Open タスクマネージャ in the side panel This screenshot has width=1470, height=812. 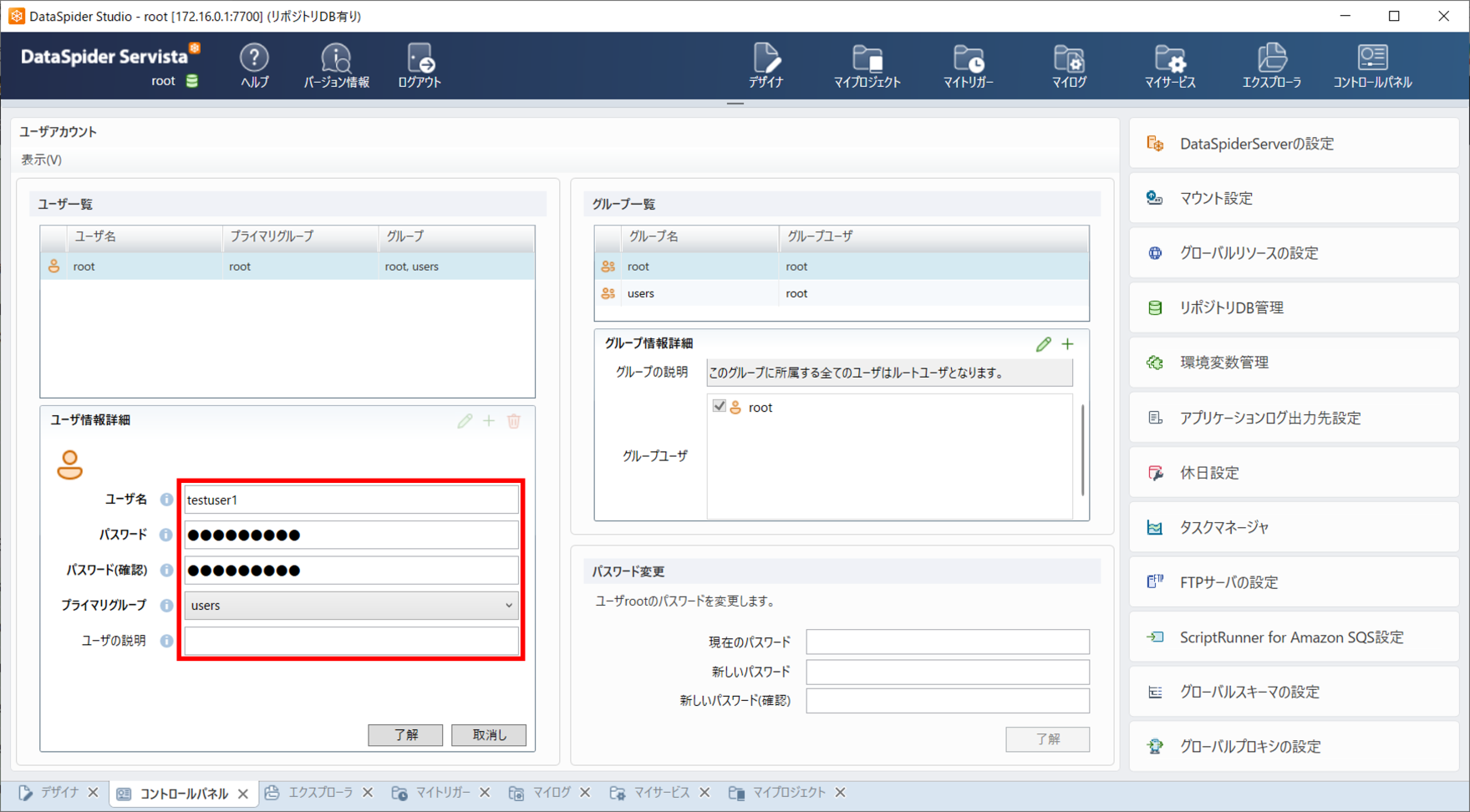[x=1293, y=527]
